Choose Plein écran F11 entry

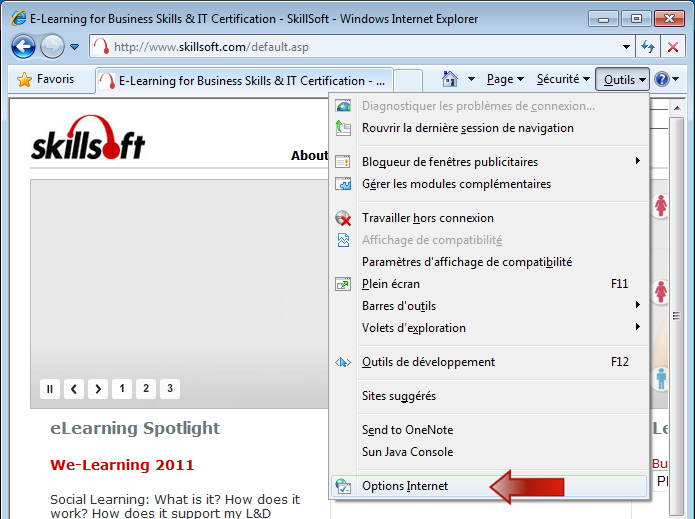[x=490, y=284]
